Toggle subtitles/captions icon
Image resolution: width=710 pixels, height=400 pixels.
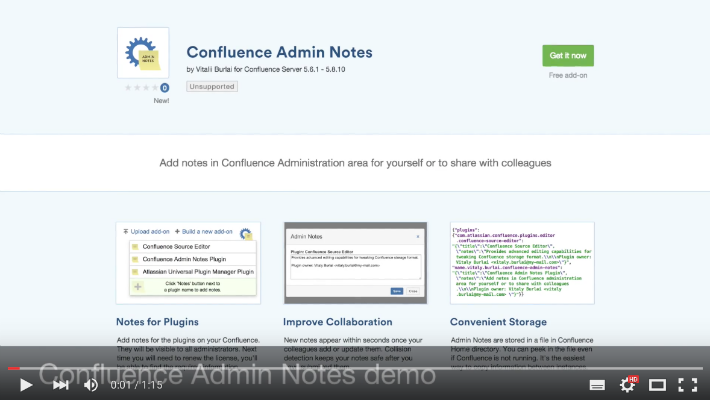(x=597, y=385)
